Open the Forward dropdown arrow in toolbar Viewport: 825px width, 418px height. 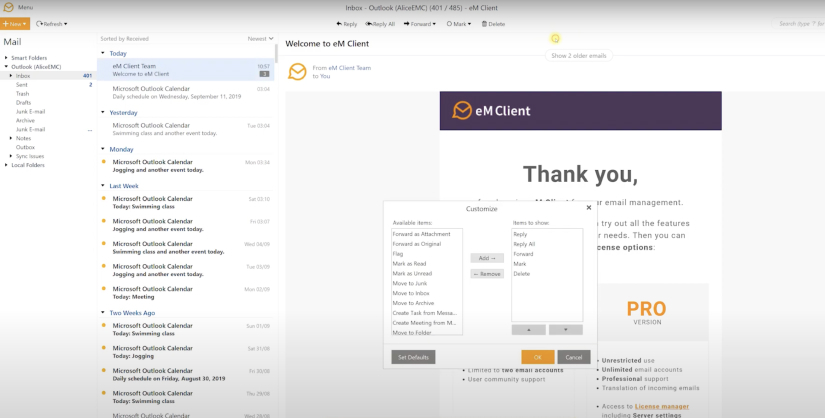coord(434,24)
